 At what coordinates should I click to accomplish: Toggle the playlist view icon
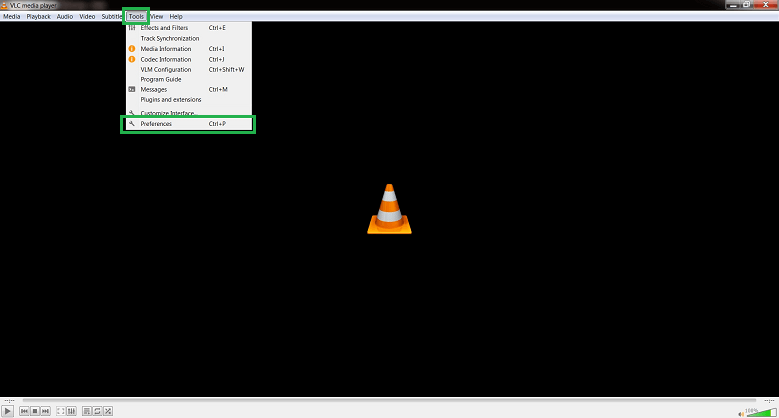pos(87,411)
